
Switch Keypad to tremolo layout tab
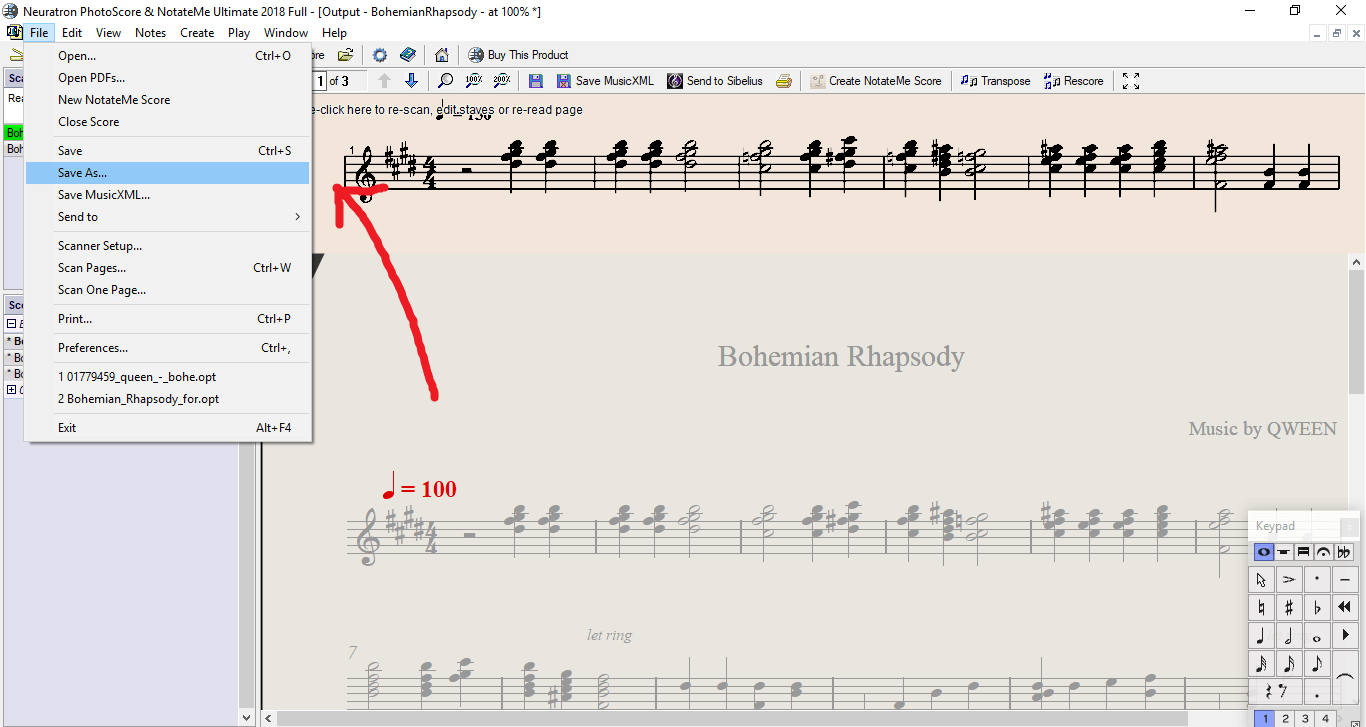1303,552
